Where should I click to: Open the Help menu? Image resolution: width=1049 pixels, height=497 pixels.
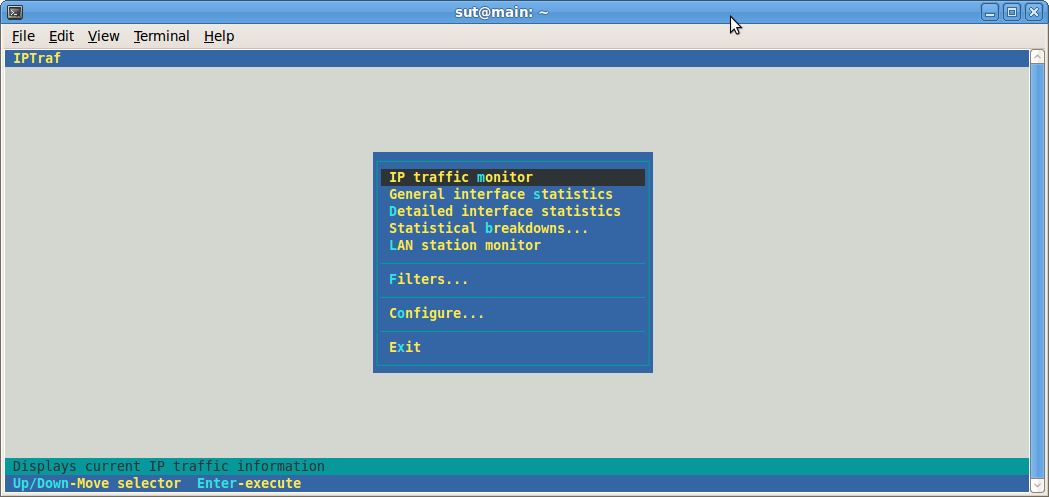219,36
